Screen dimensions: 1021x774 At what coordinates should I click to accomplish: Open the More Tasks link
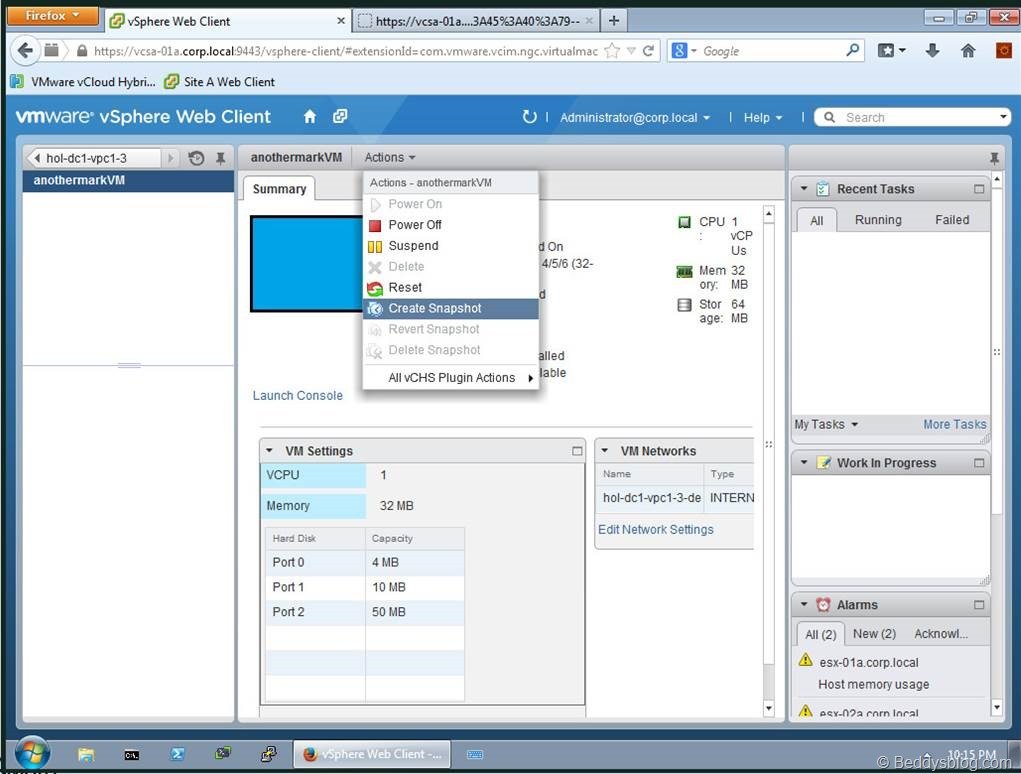click(955, 424)
